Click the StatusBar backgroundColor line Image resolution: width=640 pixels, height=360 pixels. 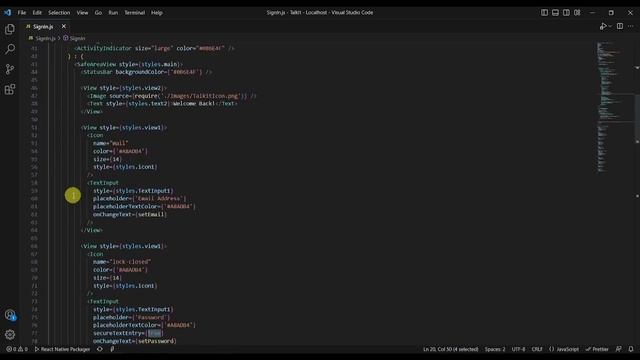pos(147,72)
